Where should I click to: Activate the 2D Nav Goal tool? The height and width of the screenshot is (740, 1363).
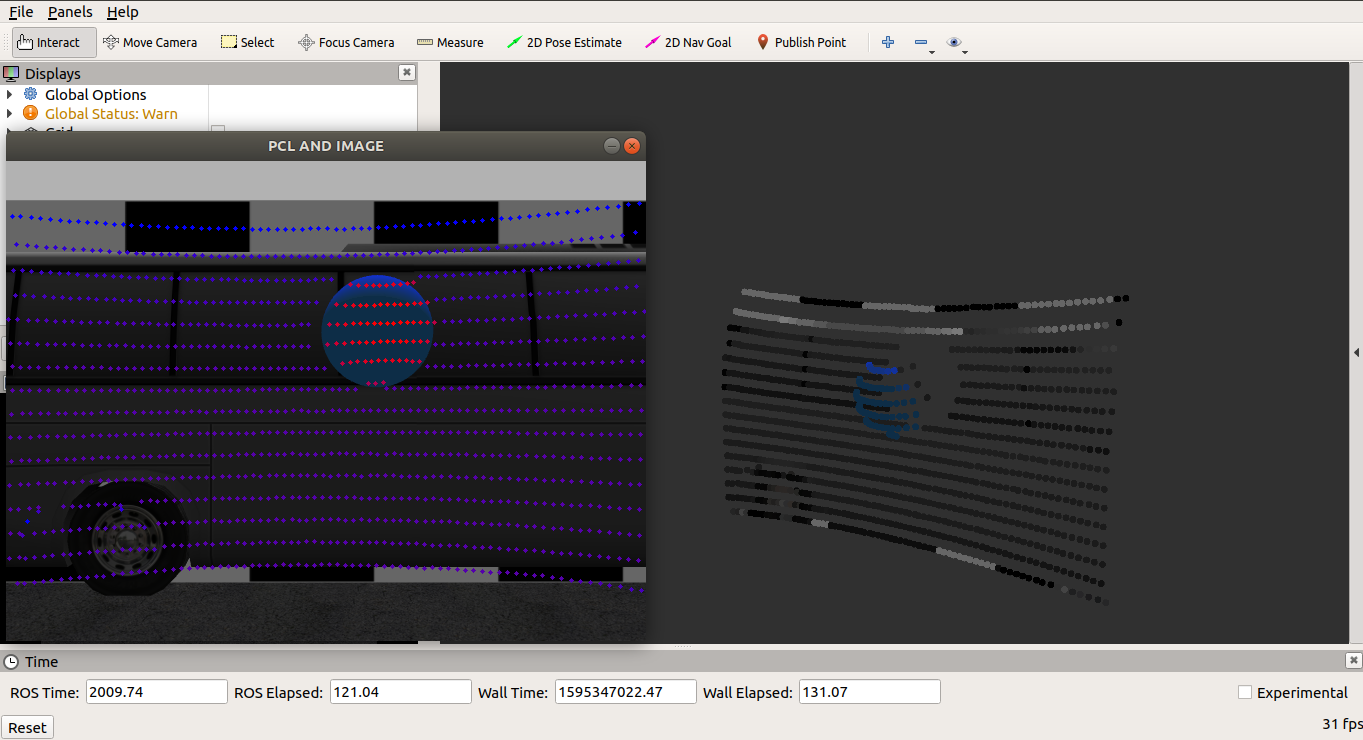[x=688, y=42]
